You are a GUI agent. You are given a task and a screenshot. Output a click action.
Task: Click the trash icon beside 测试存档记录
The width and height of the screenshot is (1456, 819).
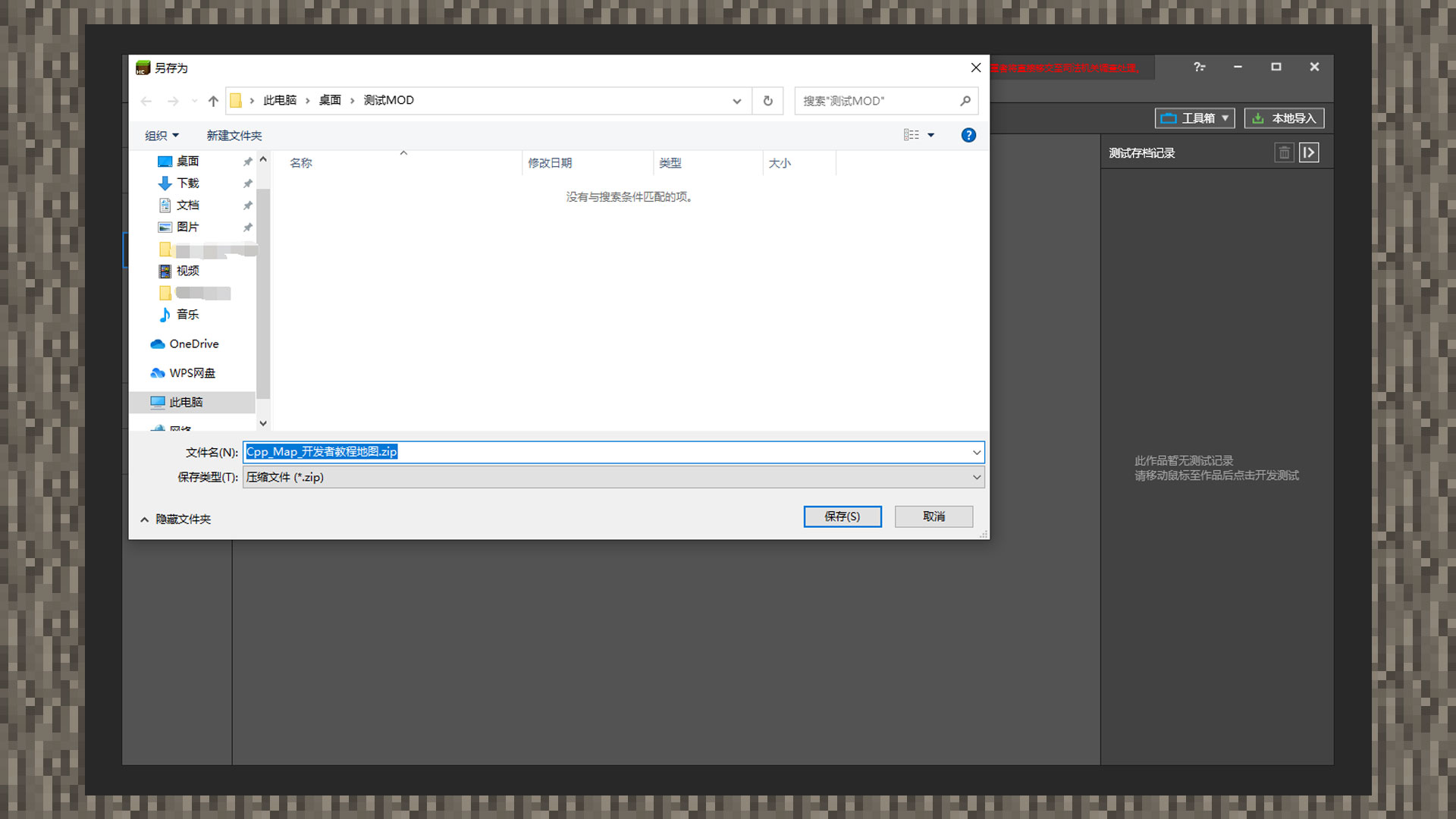click(x=1284, y=153)
